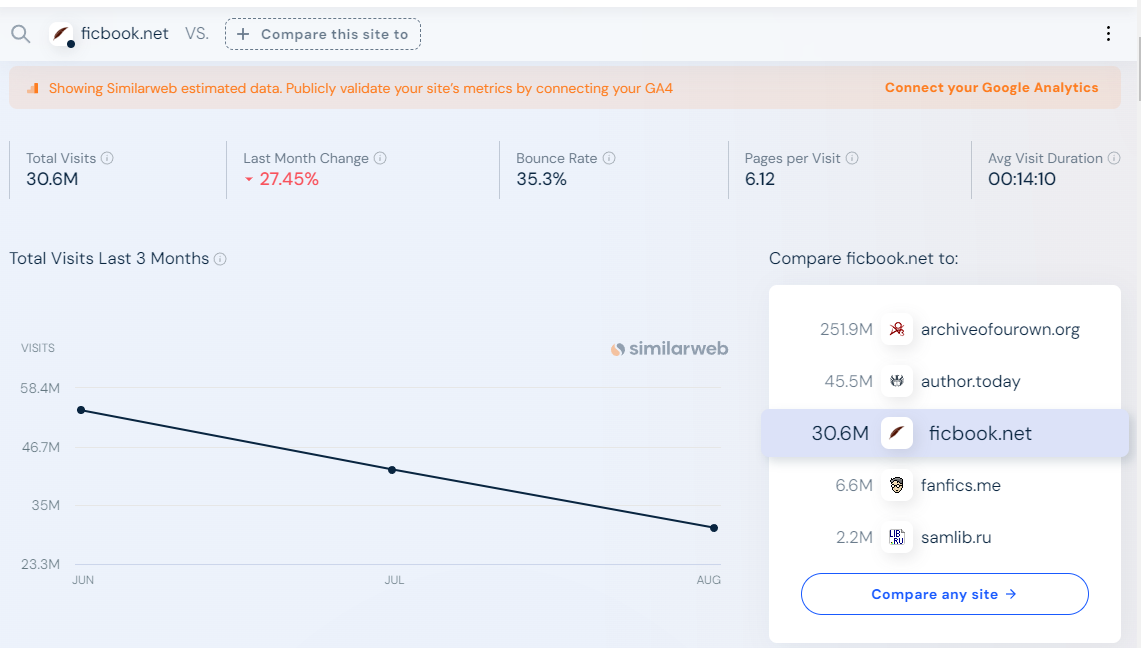Click the ficbook.net feather favicon in header
1141x648 pixels.
[61, 34]
